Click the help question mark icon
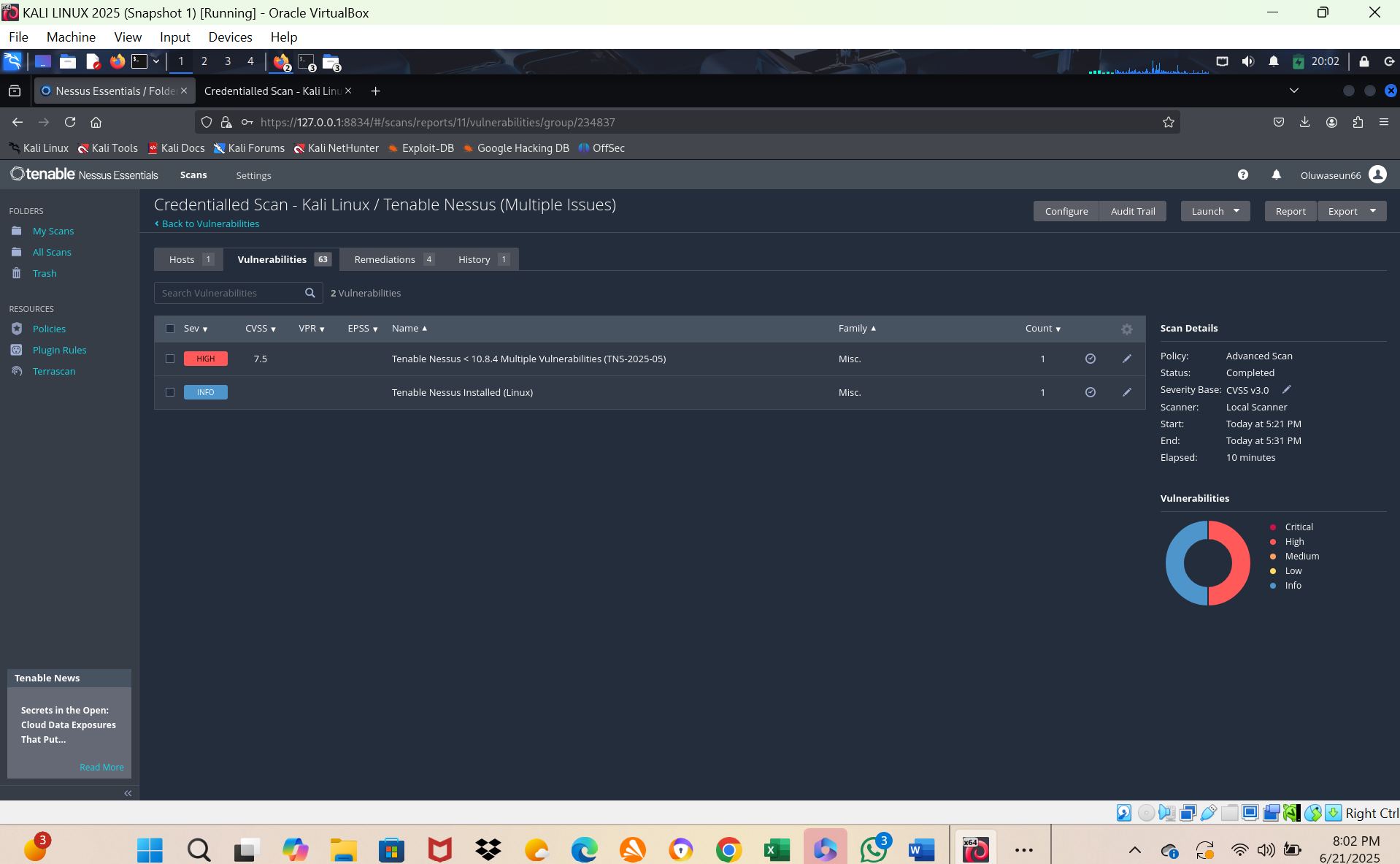1400x864 pixels. pos(1242,175)
